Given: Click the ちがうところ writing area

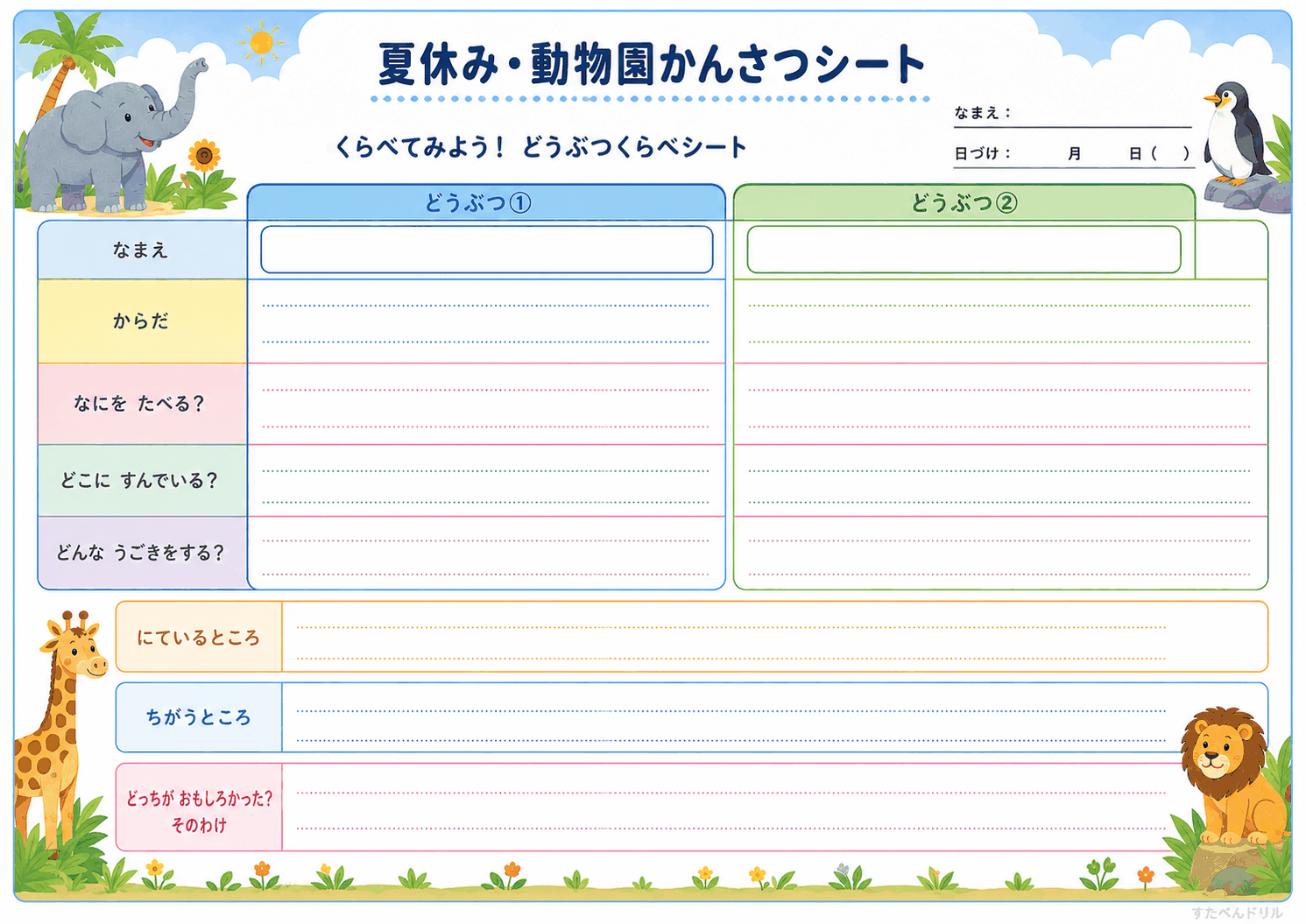Looking at the screenshot, I should (774, 717).
